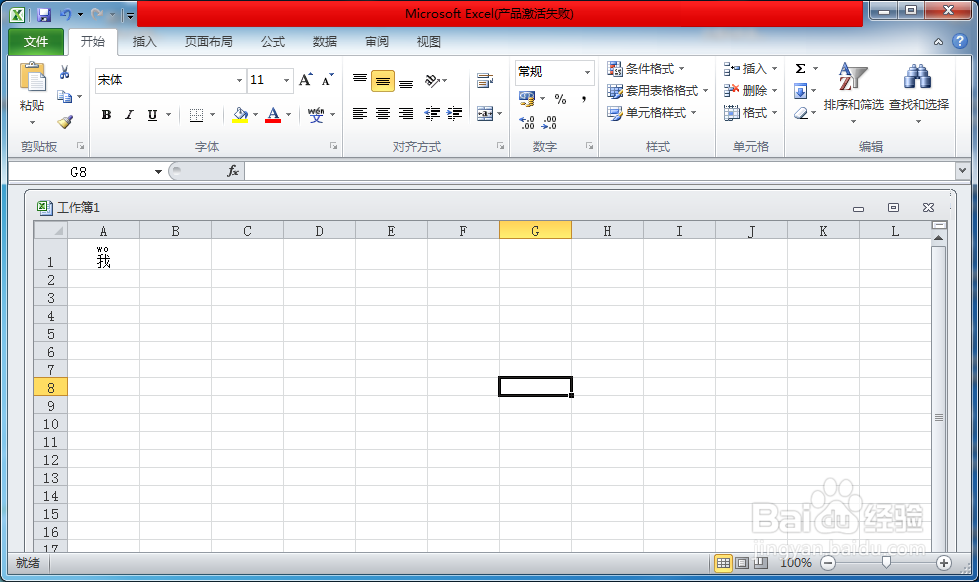The width and height of the screenshot is (979, 582).
Task: Click the Save icon in quick access toolbar
Action: [x=44, y=14]
